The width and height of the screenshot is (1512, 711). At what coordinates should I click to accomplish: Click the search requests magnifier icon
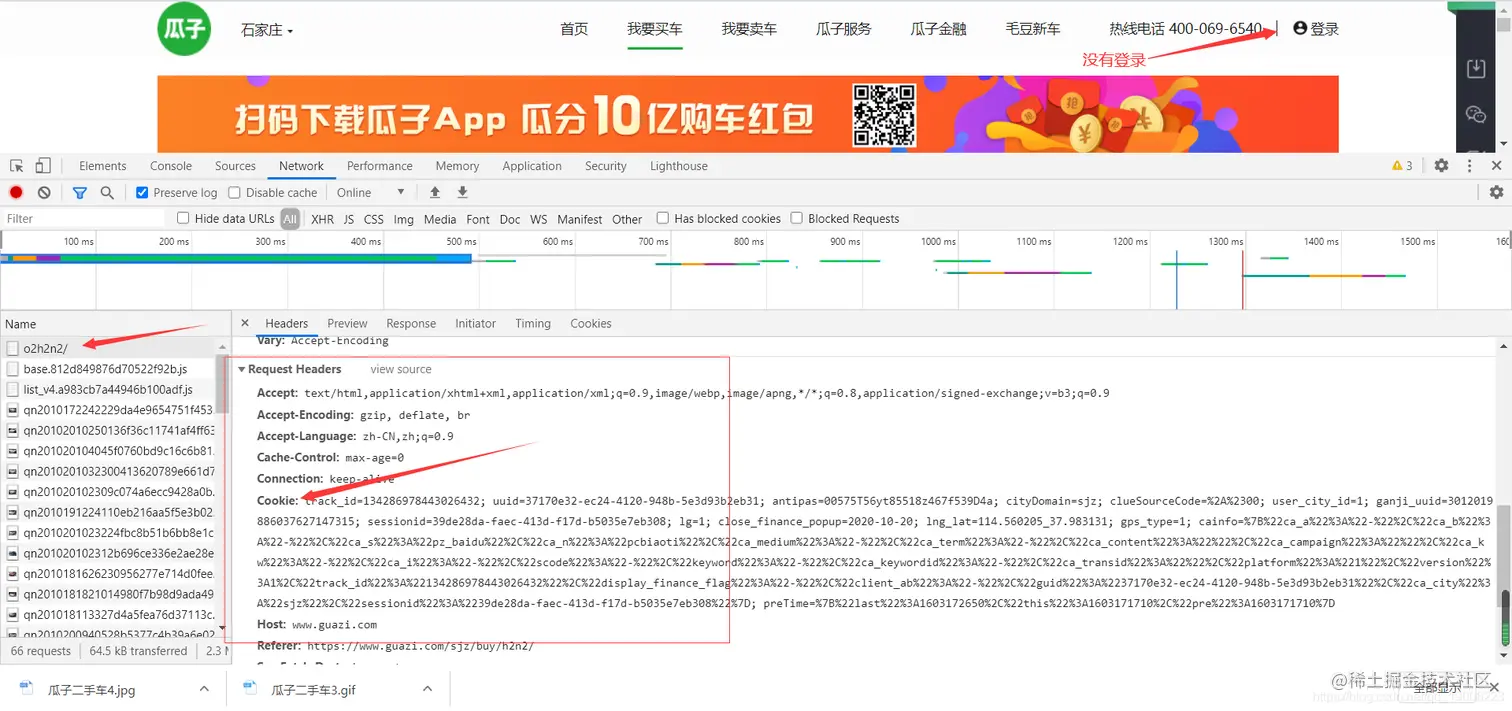point(106,192)
